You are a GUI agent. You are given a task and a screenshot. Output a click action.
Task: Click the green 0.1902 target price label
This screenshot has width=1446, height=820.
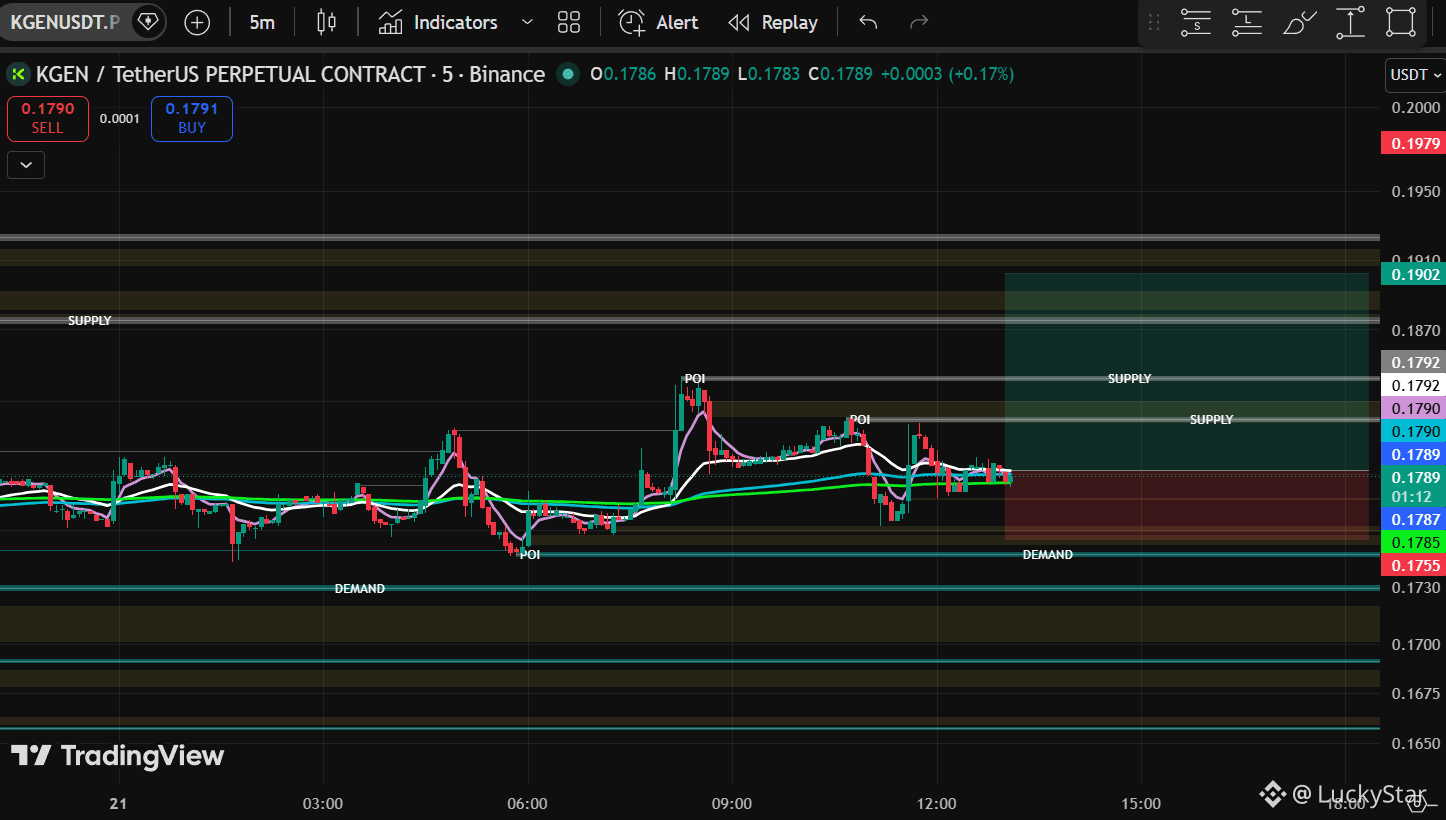pos(1416,274)
